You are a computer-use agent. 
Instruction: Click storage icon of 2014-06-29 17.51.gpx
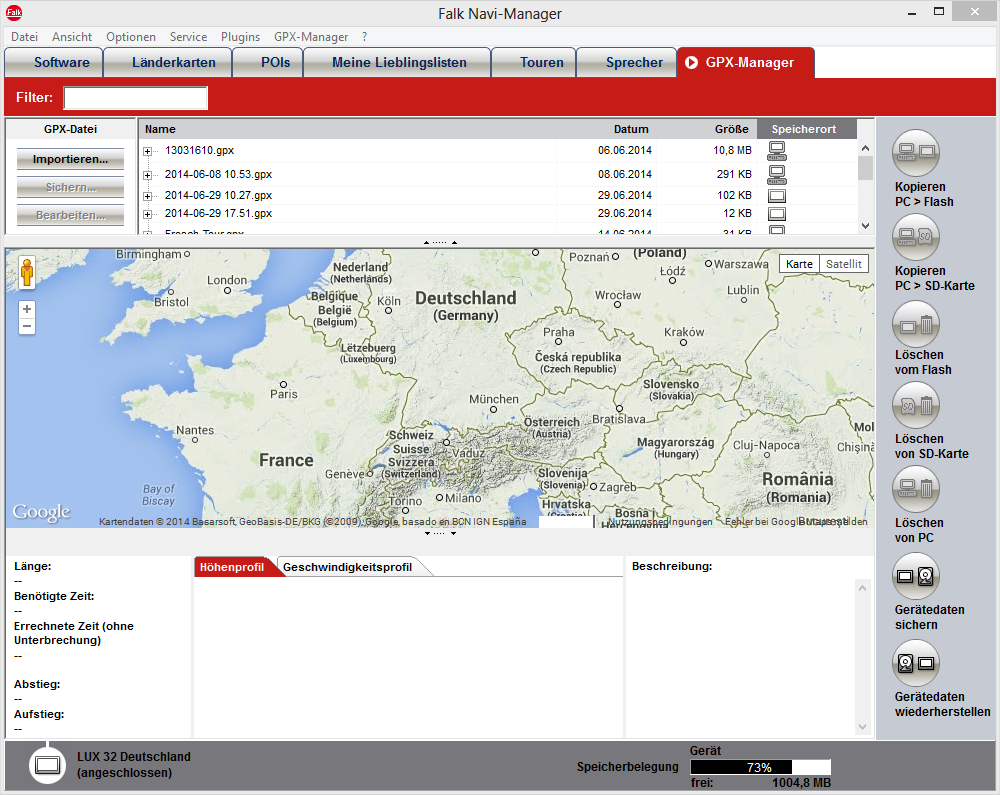click(x=777, y=214)
